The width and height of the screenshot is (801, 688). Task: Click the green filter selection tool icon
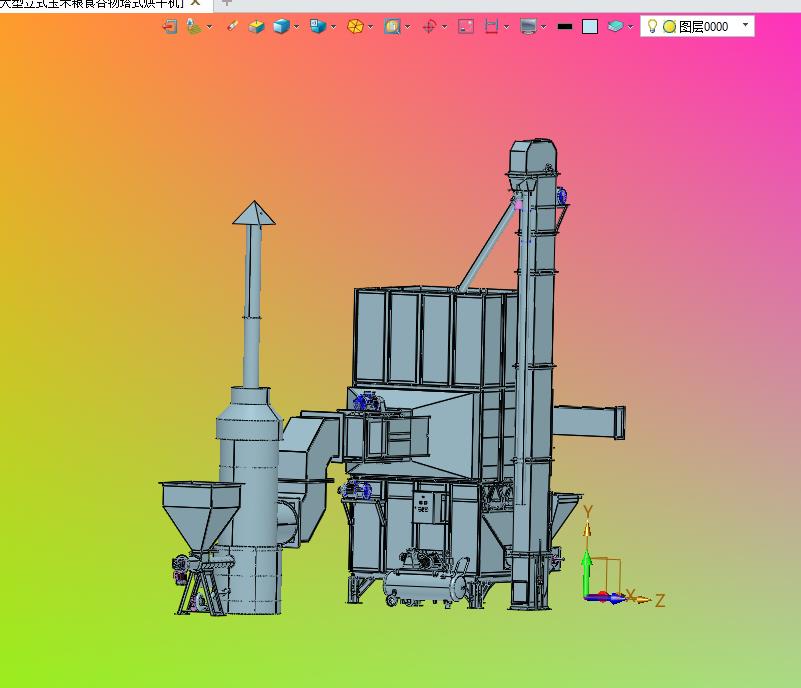point(194,26)
